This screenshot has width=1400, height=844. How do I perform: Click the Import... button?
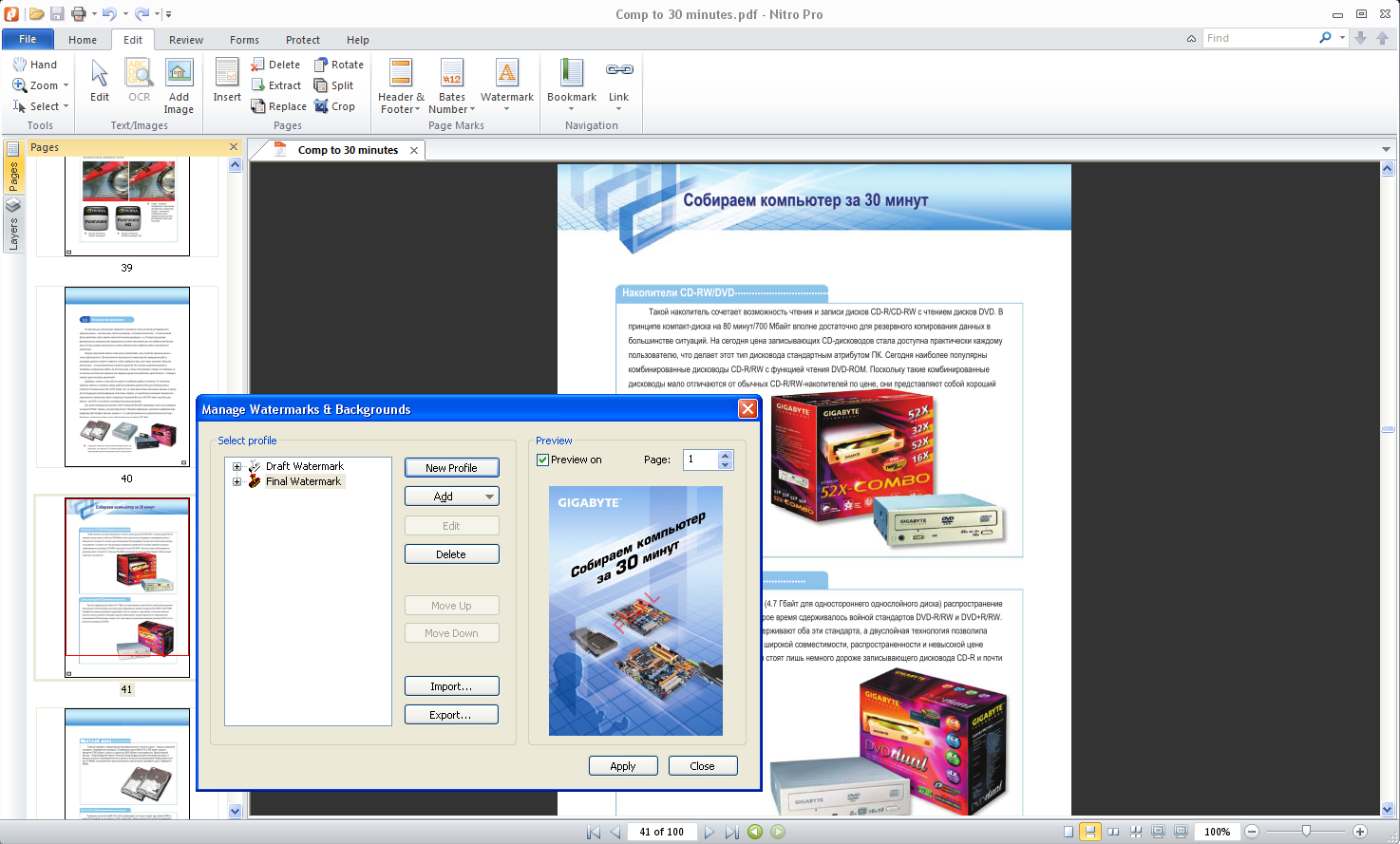tap(451, 685)
